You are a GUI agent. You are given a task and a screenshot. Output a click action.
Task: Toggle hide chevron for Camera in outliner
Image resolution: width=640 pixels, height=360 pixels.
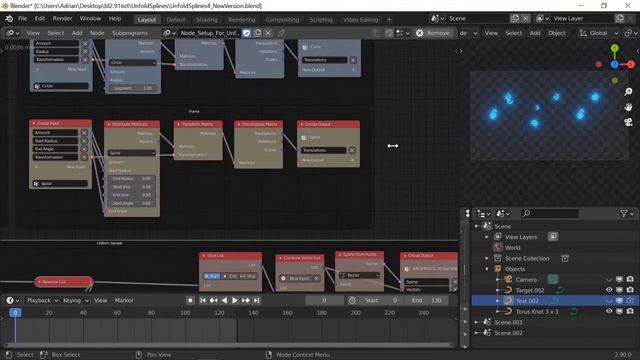[609, 280]
